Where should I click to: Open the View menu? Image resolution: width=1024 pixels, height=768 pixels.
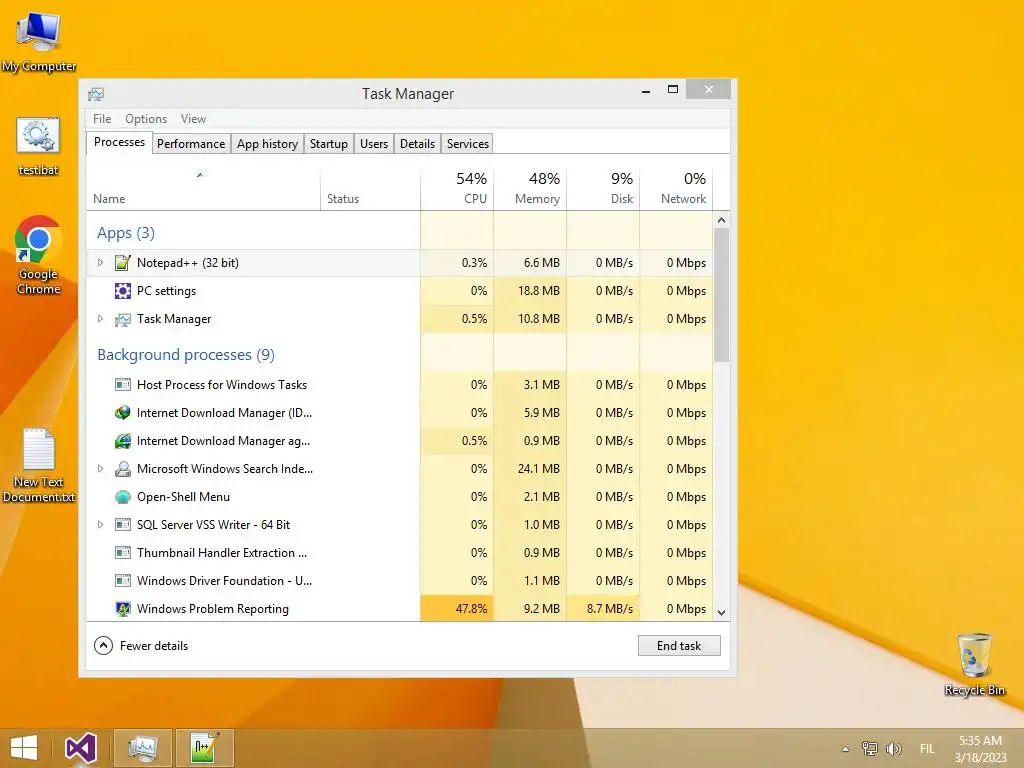193,119
